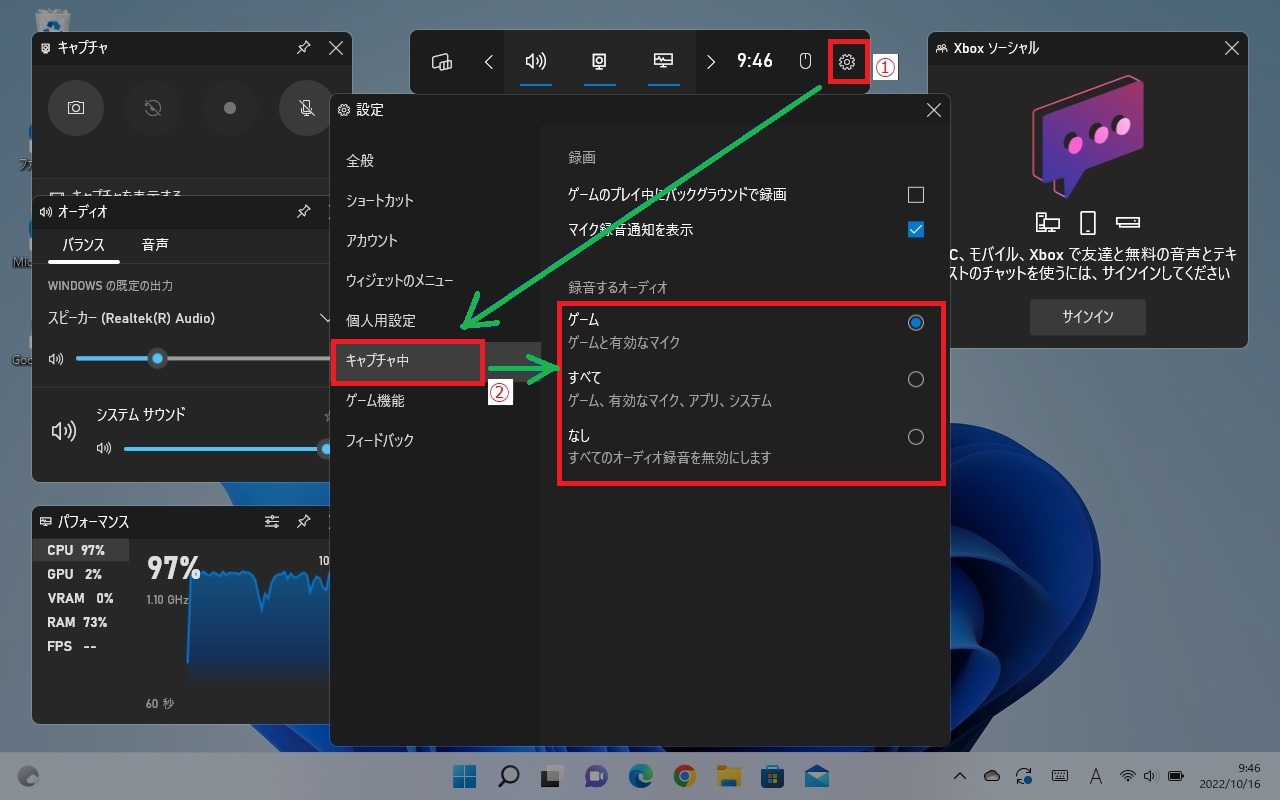This screenshot has width=1280, height=800.
Task: Close the Xbox ソーシャル widget
Action: [x=1232, y=48]
